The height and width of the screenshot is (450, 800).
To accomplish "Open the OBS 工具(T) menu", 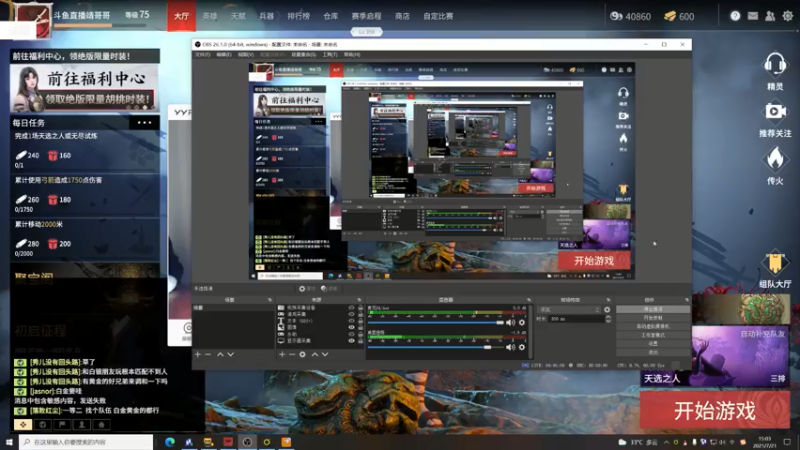I will (x=330, y=55).
